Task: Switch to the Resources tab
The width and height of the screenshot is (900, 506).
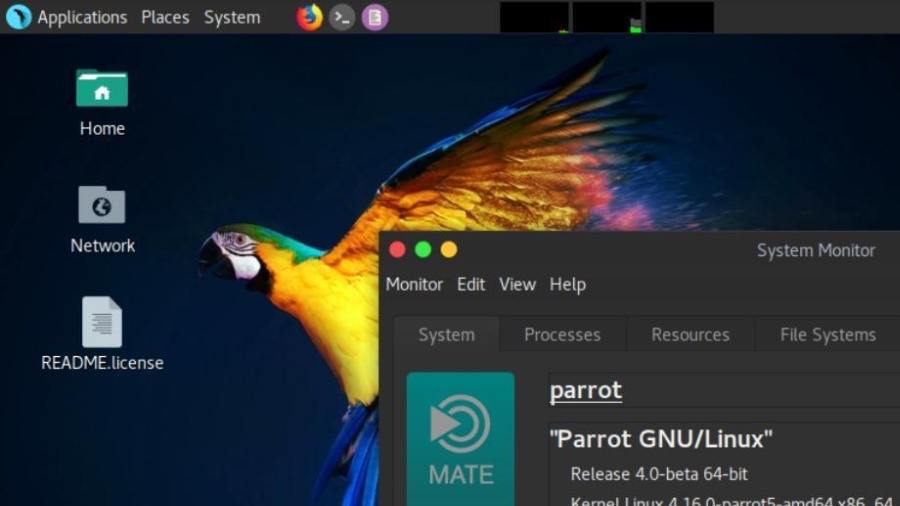Action: (690, 334)
